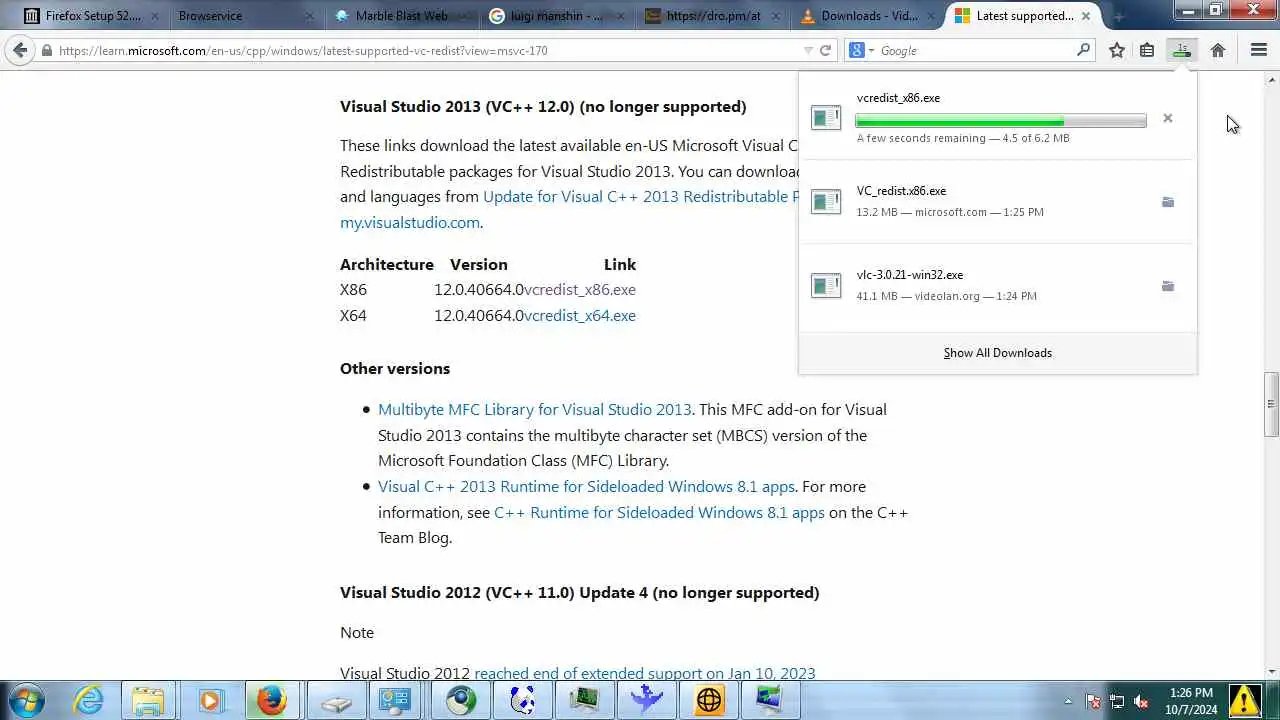Open Multibyte MFC Library for Visual Studio 2013
The width and height of the screenshot is (1280, 720).
coord(535,410)
